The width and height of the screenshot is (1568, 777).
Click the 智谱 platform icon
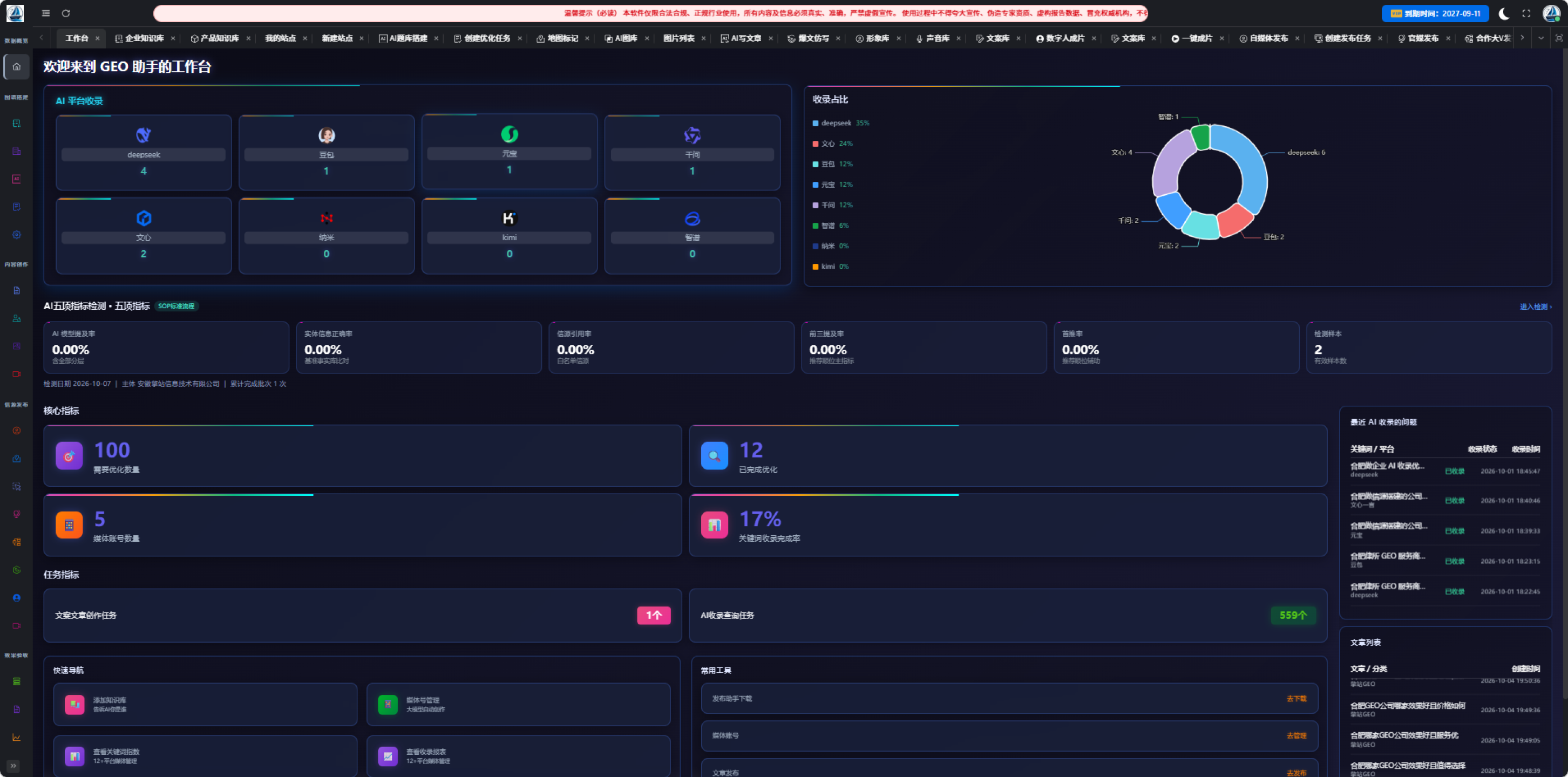coord(692,218)
